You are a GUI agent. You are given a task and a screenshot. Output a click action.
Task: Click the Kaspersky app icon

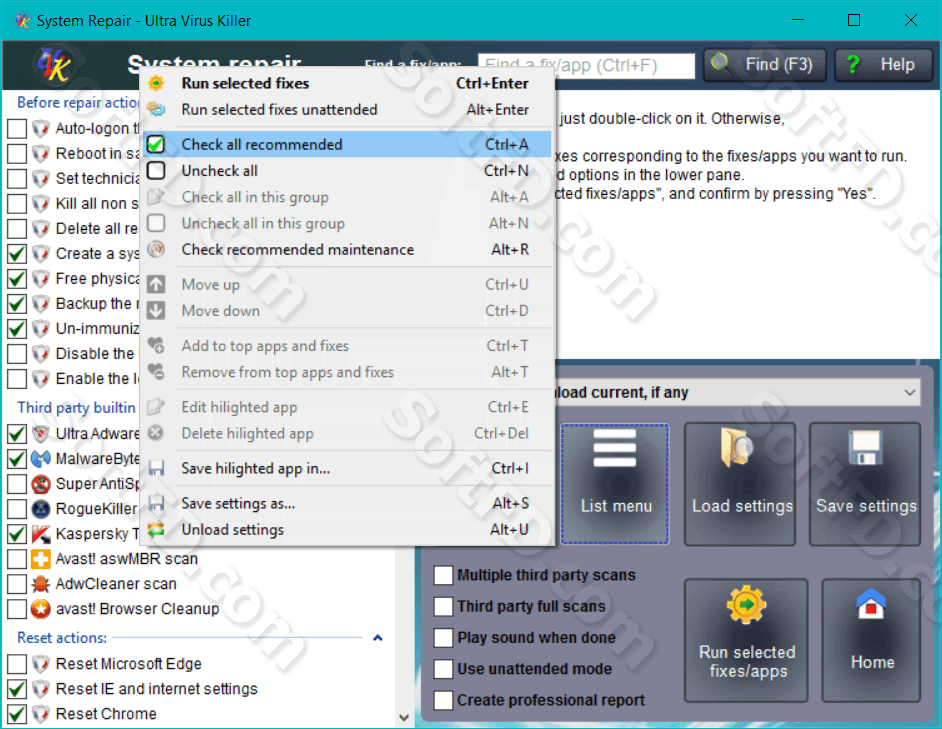[x=40, y=534]
